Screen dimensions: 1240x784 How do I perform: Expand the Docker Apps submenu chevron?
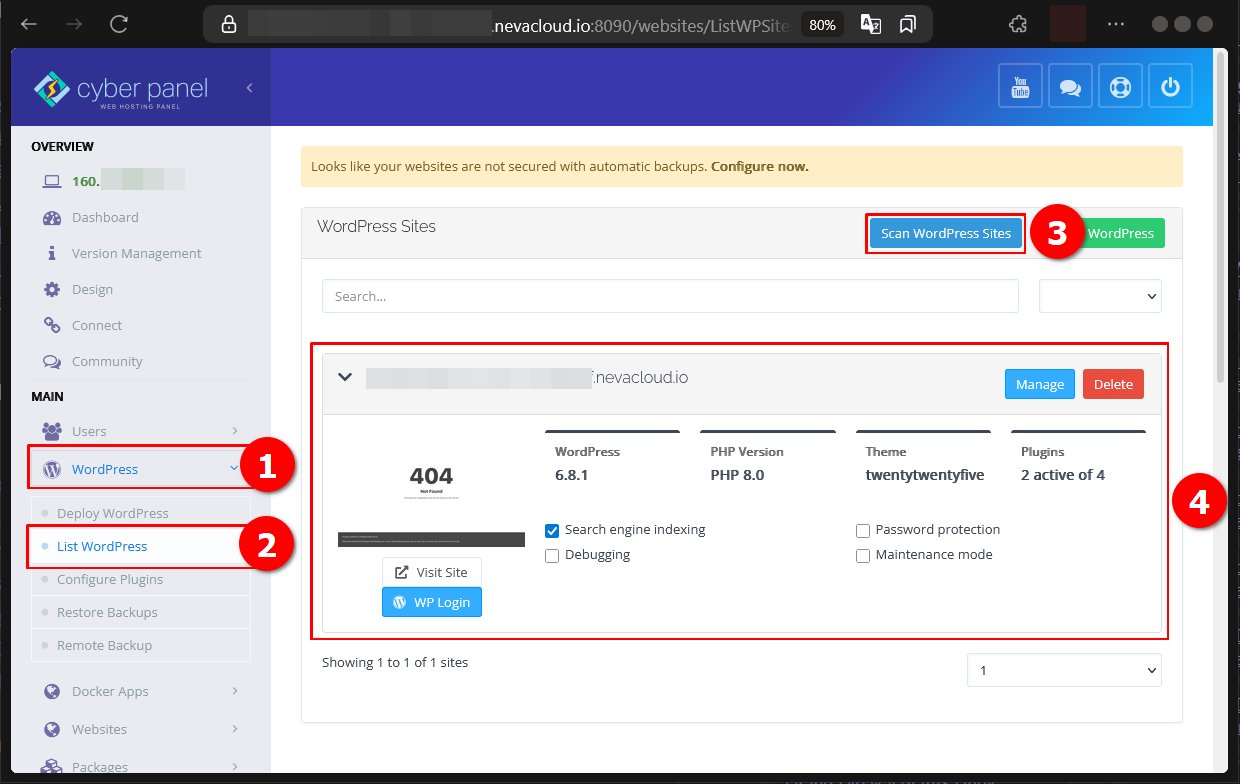click(234, 691)
